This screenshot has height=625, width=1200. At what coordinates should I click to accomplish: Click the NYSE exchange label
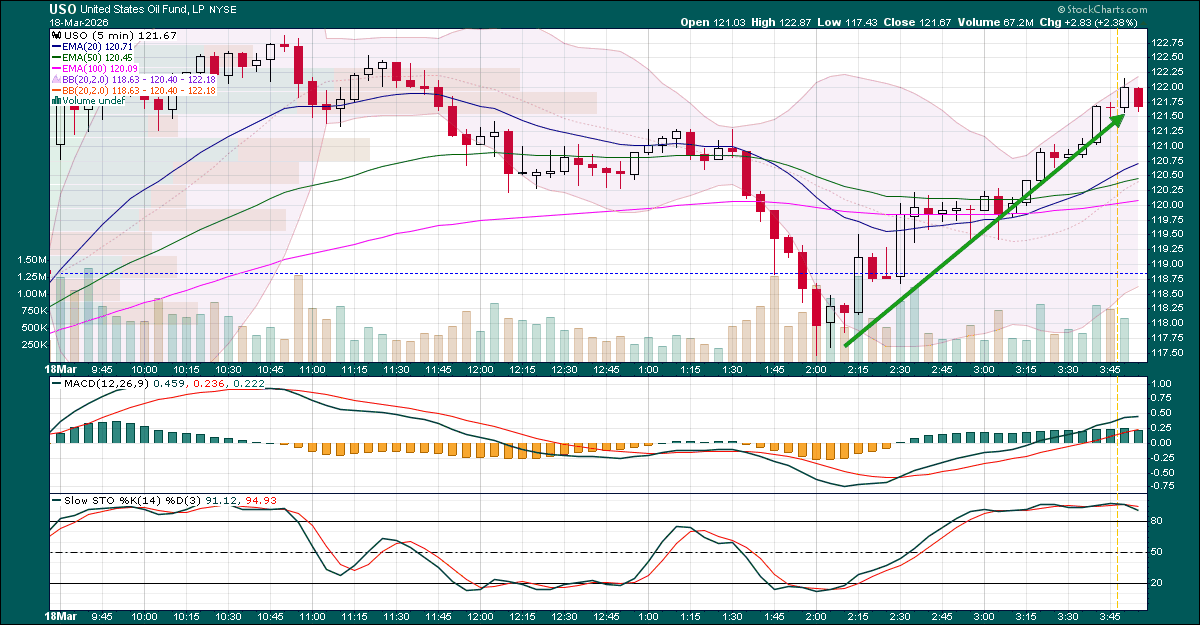(x=225, y=9)
